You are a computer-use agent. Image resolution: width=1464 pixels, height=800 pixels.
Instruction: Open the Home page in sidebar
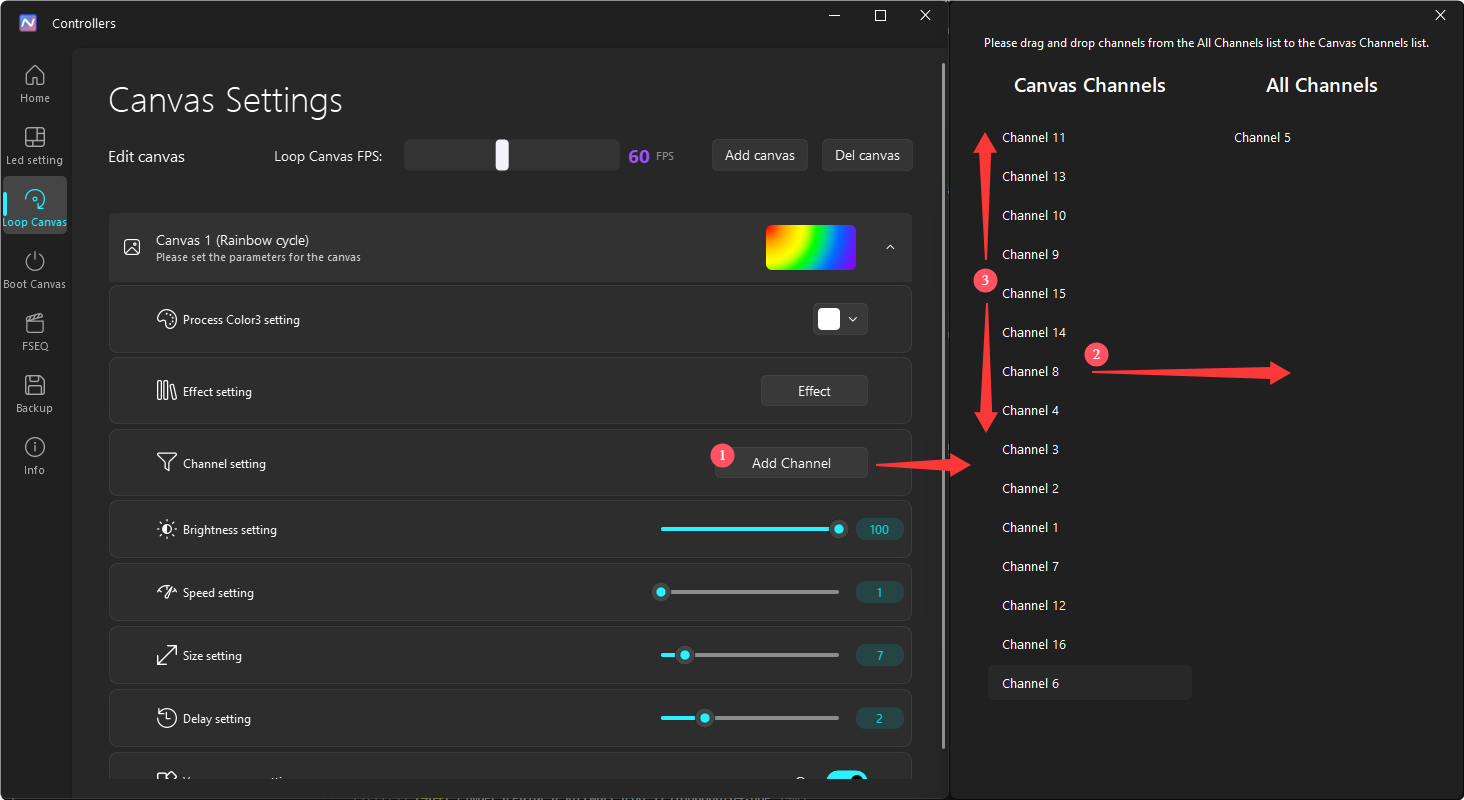click(x=35, y=84)
